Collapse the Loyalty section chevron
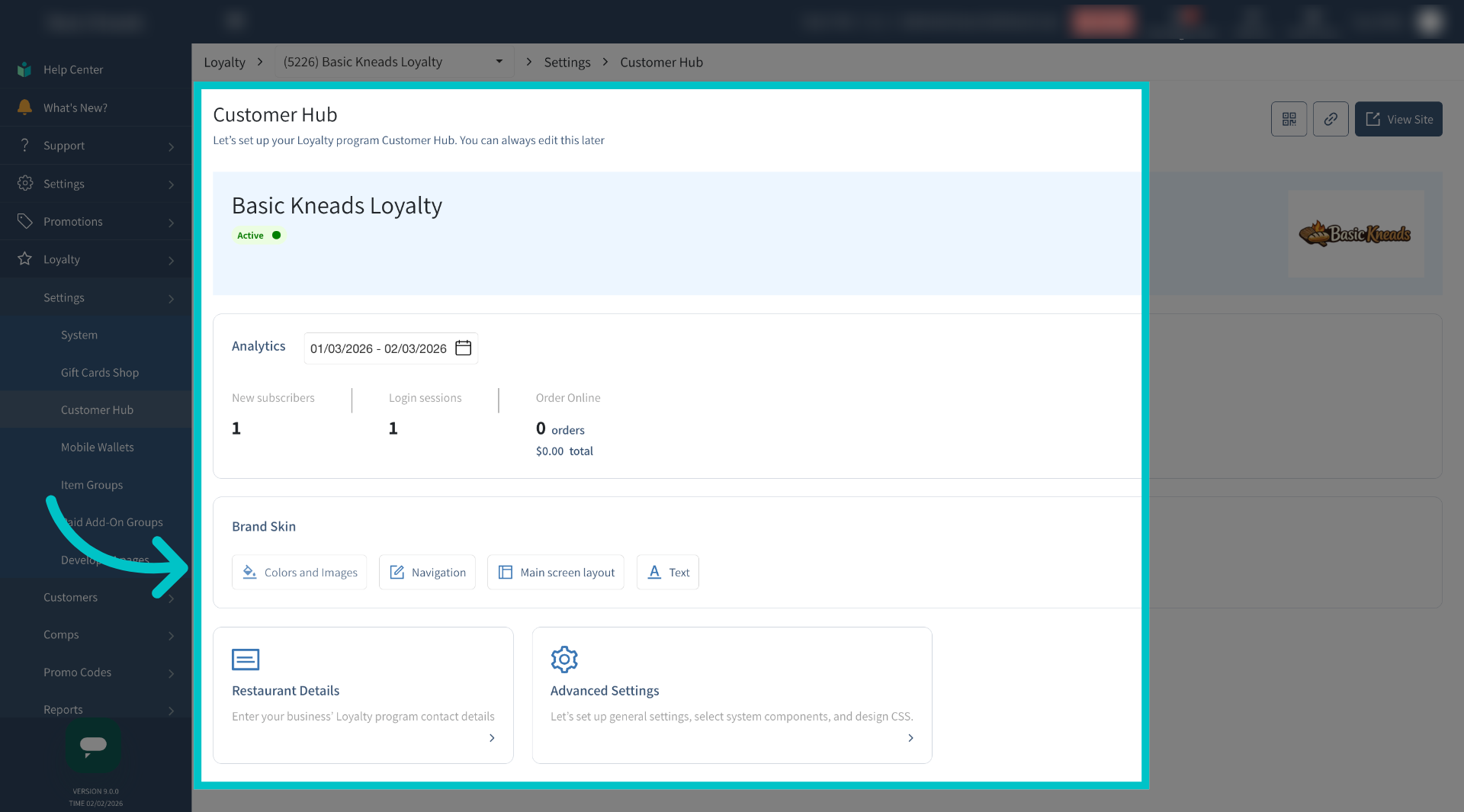1464x812 pixels. [x=171, y=260]
